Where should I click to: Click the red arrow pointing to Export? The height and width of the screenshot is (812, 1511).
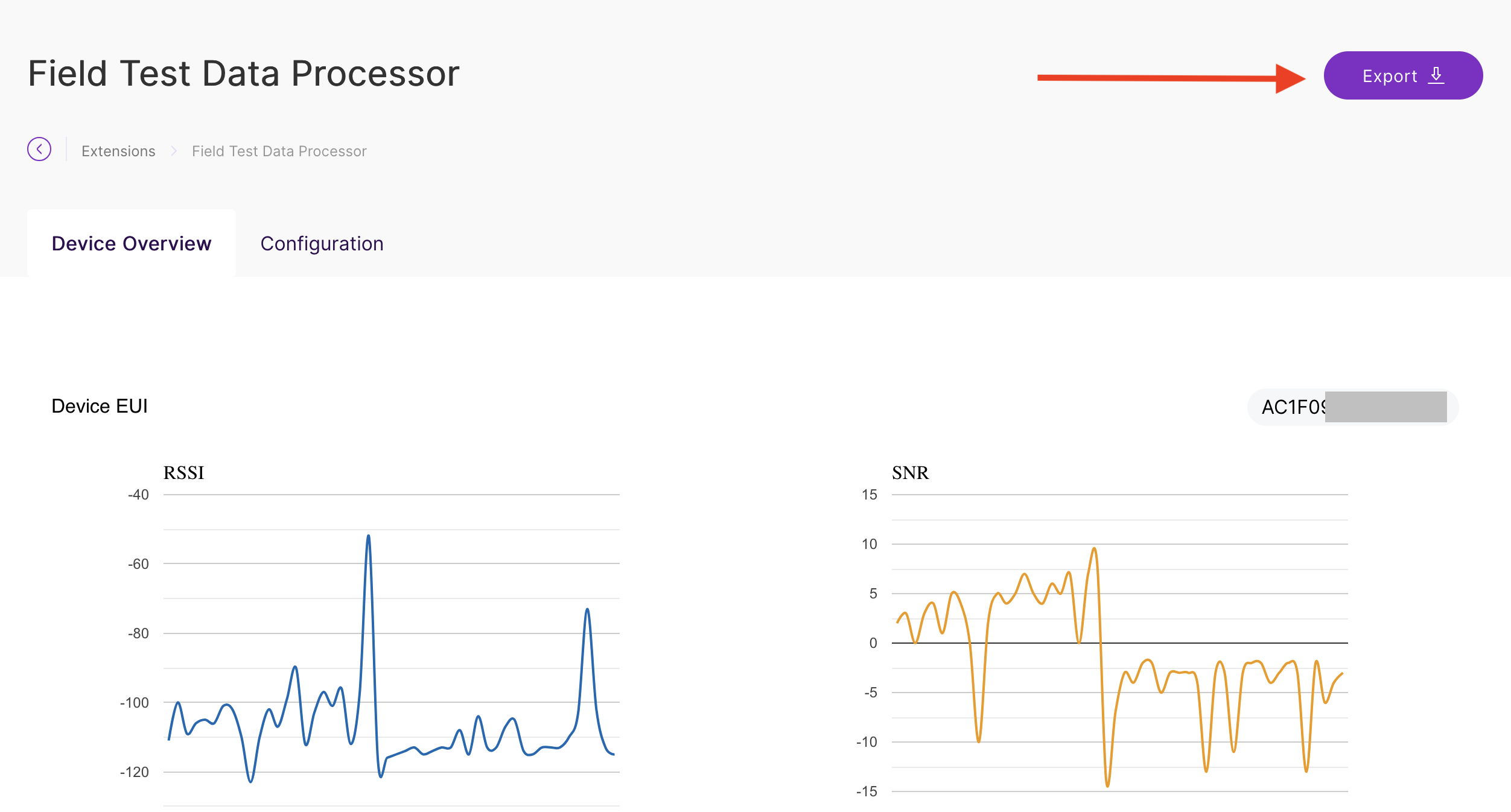pos(1171,78)
